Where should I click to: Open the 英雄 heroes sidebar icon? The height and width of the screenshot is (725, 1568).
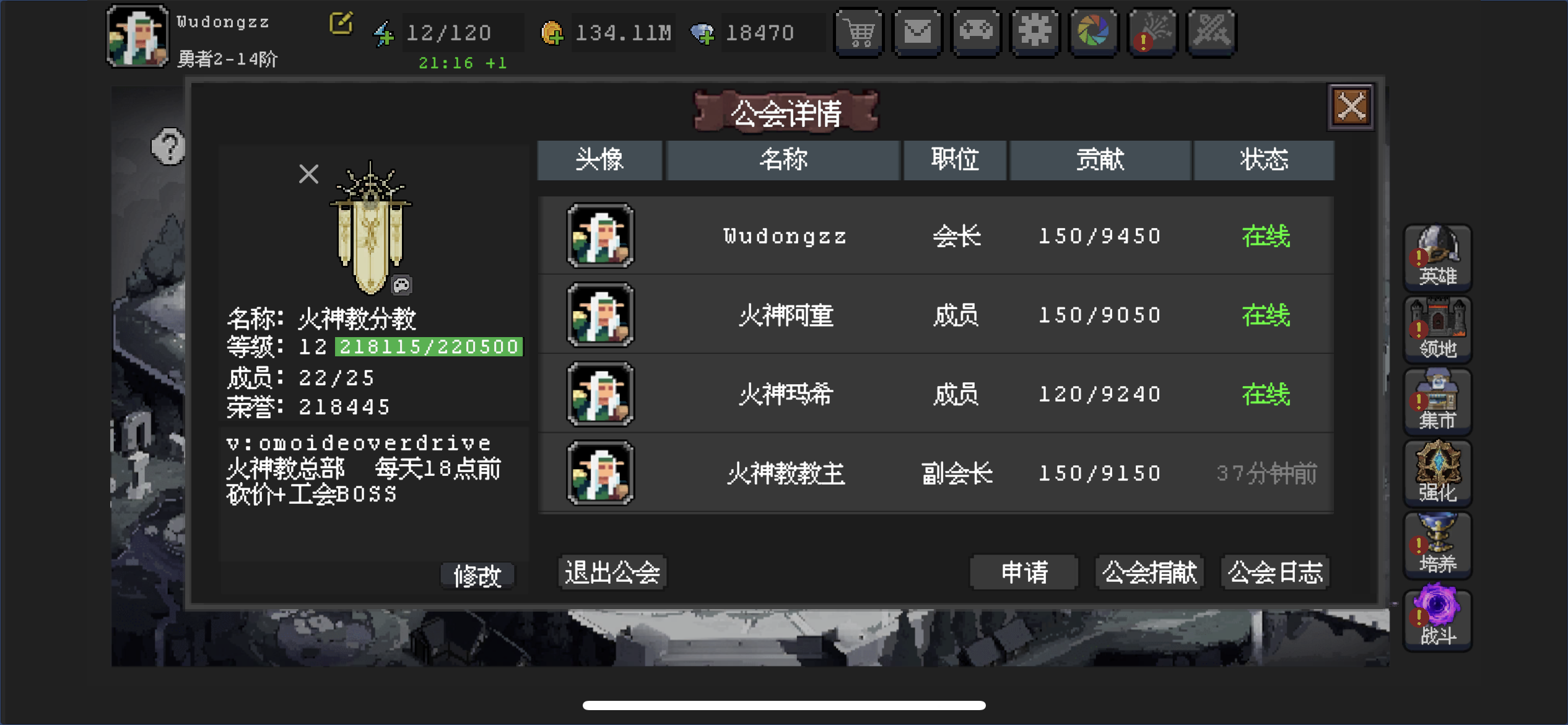pos(1437,257)
